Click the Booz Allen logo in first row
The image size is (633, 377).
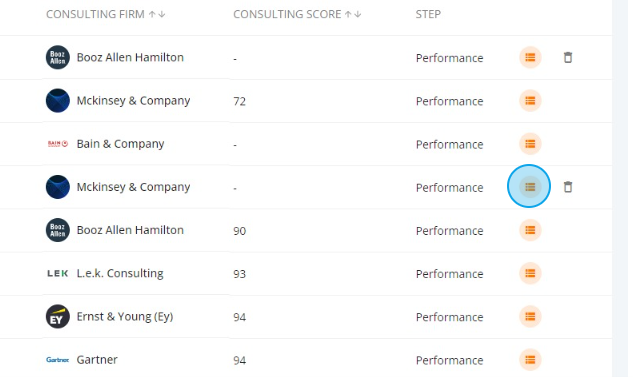pyautogui.click(x=58, y=57)
